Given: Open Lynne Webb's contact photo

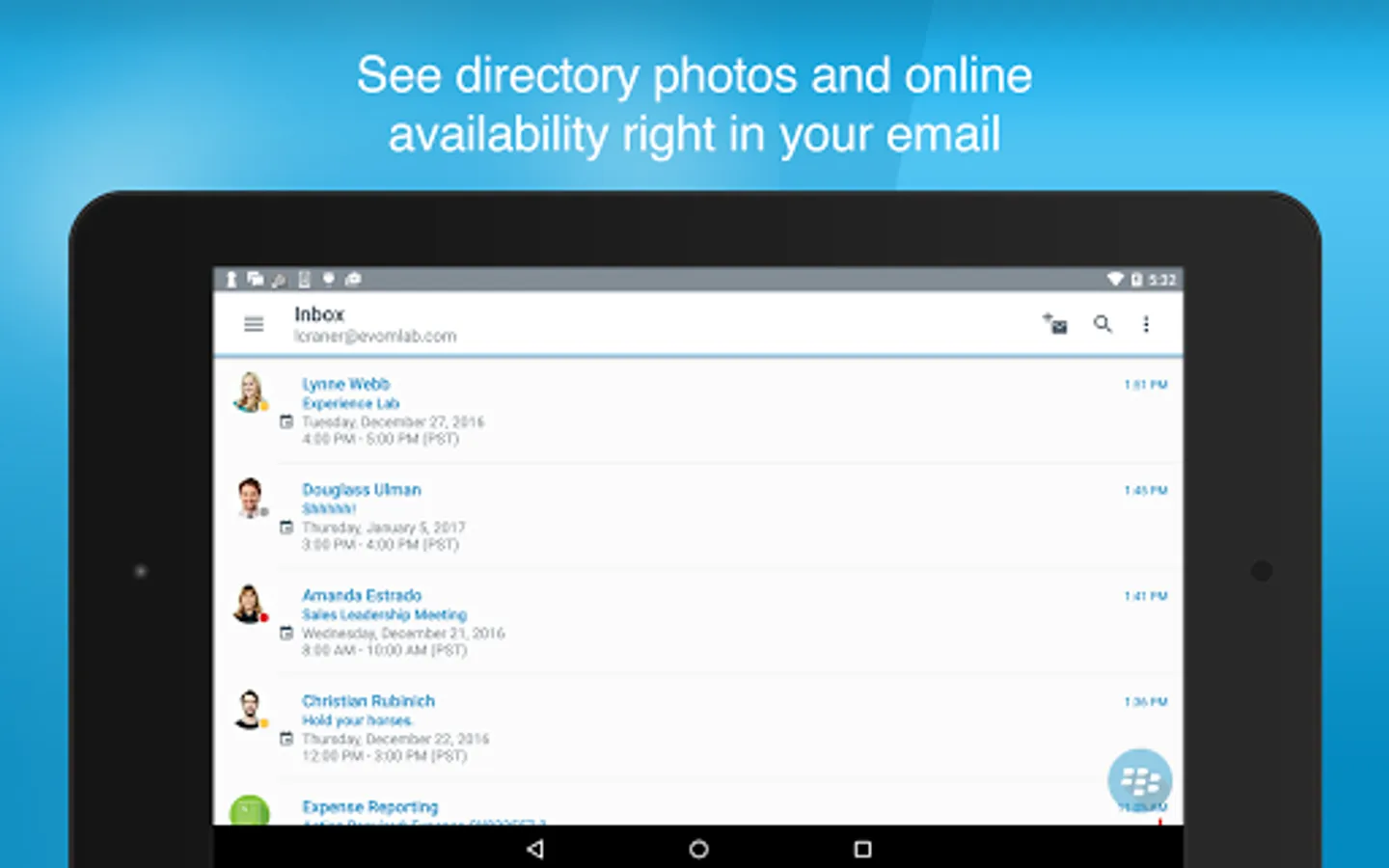Looking at the screenshot, I should (250, 393).
